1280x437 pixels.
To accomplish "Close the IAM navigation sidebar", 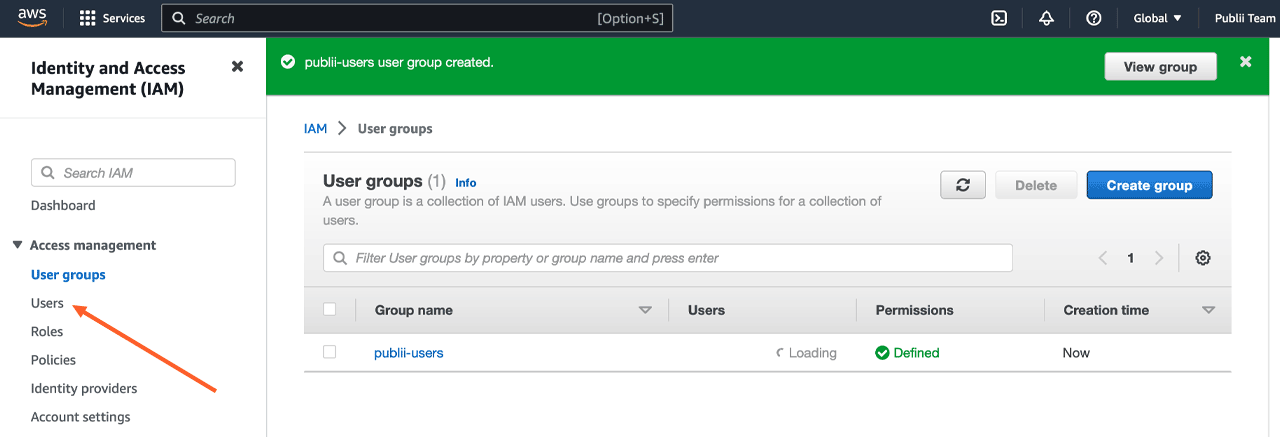I will click(237, 66).
